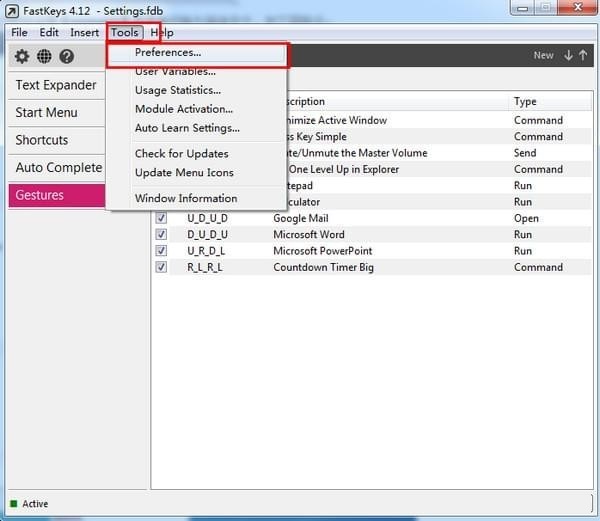This screenshot has height=521, width=600.
Task: Open the Auto Complete section
Action: pos(58,167)
